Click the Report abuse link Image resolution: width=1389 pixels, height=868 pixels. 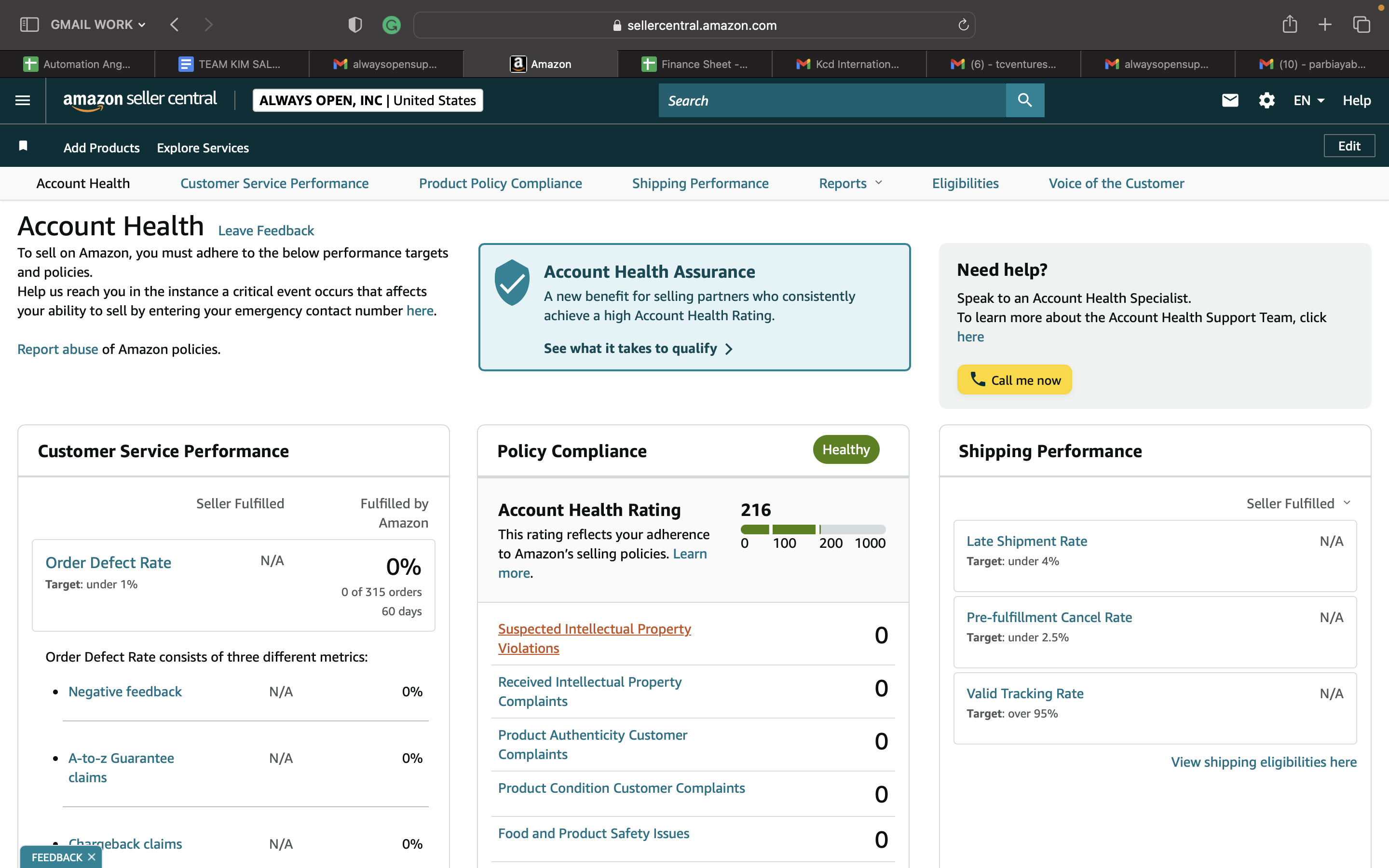click(x=57, y=349)
